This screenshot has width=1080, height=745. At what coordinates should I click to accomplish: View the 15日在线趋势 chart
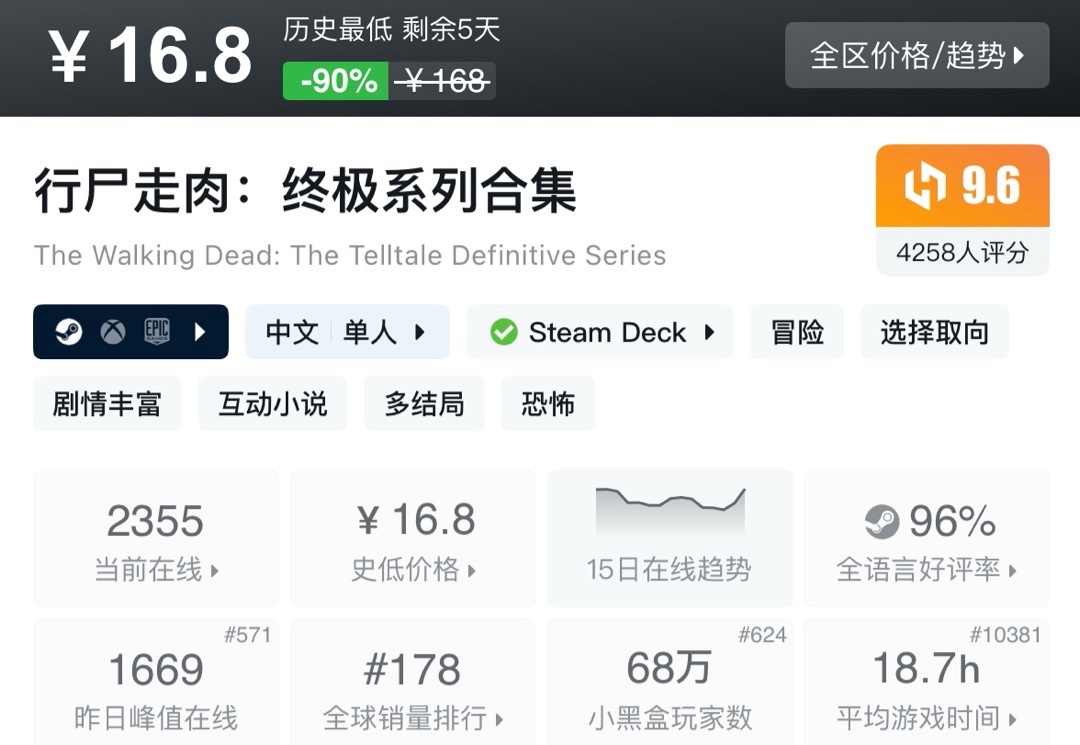point(669,538)
